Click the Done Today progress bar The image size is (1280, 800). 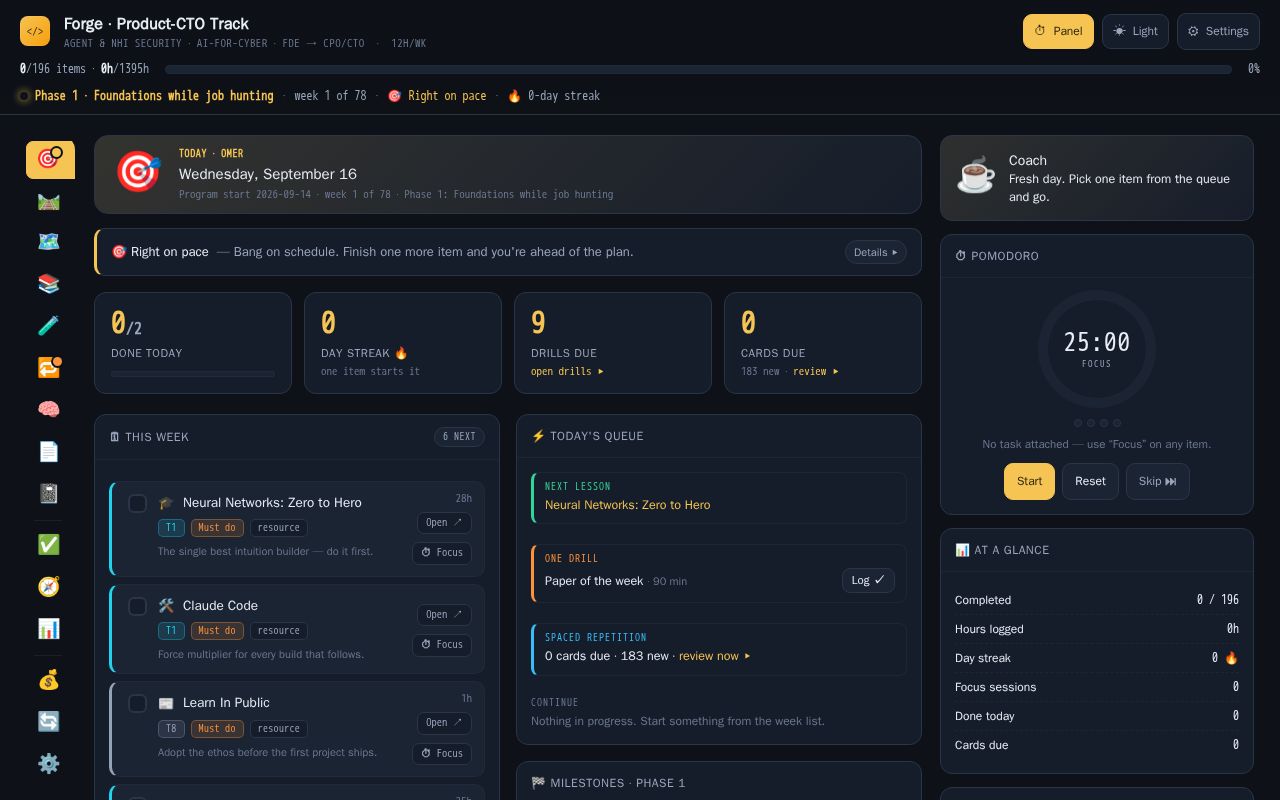click(193, 374)
